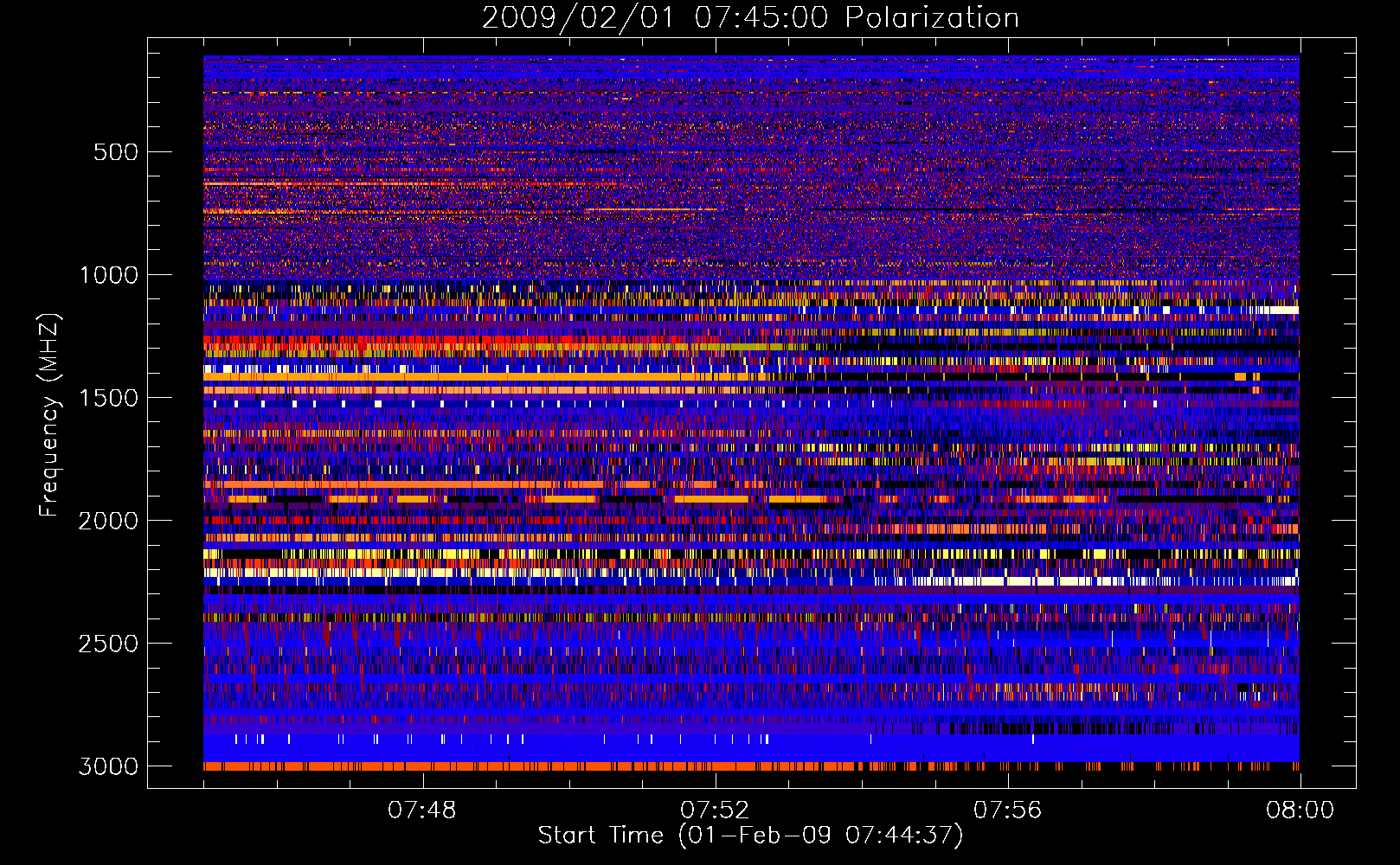This screenshot has height=865, width=1400.
Task: Click the orange band at 3000 MHz
Action: pos(751,766)
